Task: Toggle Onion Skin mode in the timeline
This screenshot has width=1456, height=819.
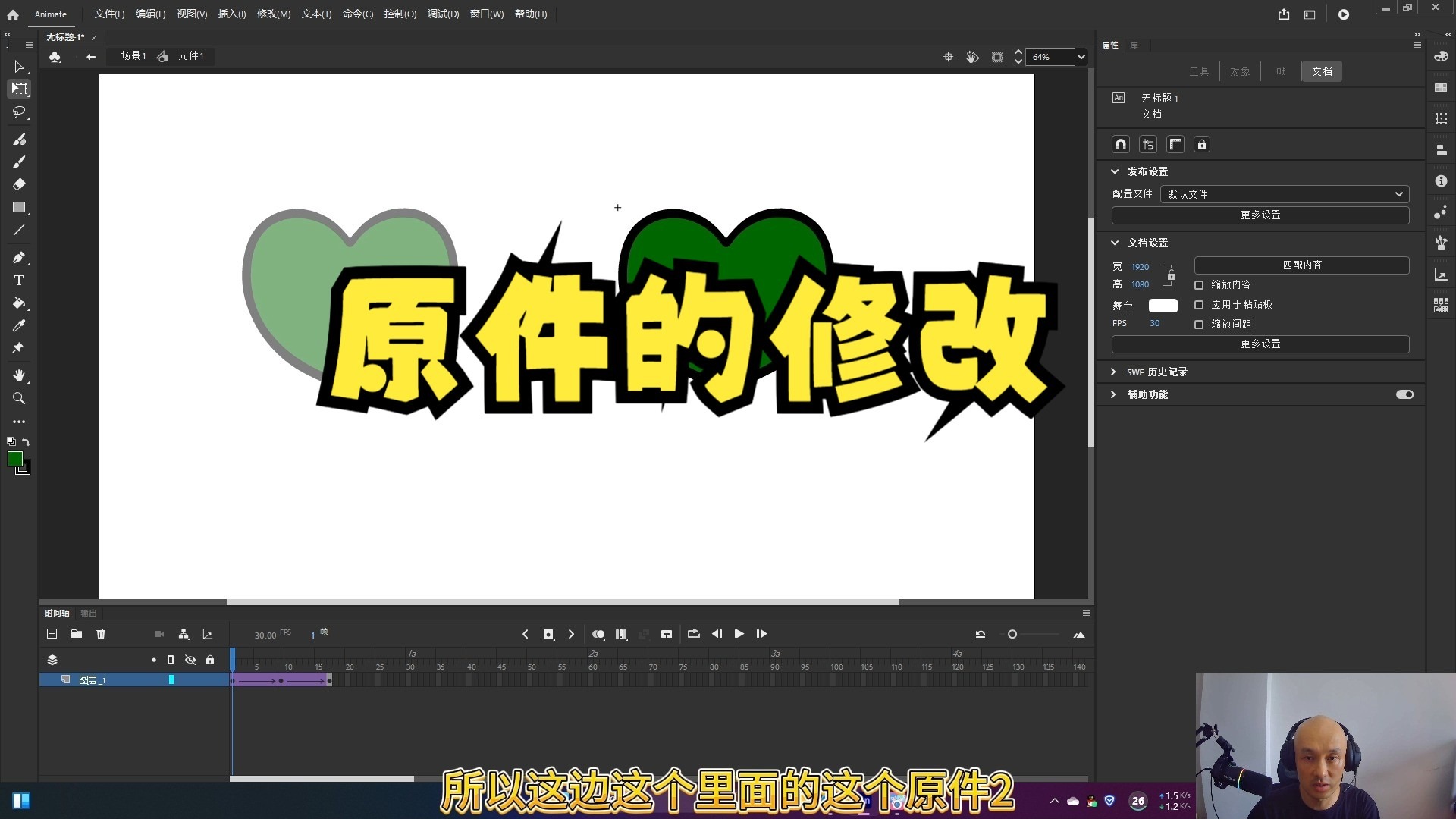Action: click(x=598, y=635)
